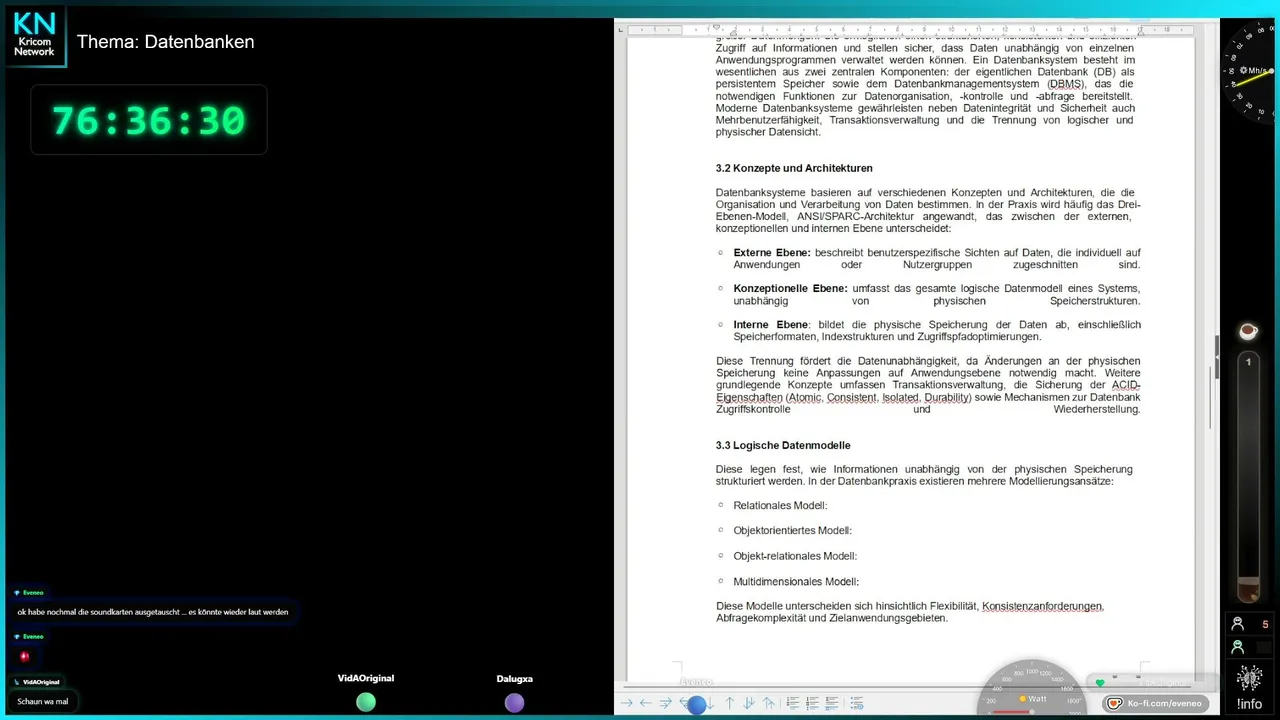1280x720 pixels.
Task: Click the first Eveneo username in chat
Action: [x=33, y=593]
